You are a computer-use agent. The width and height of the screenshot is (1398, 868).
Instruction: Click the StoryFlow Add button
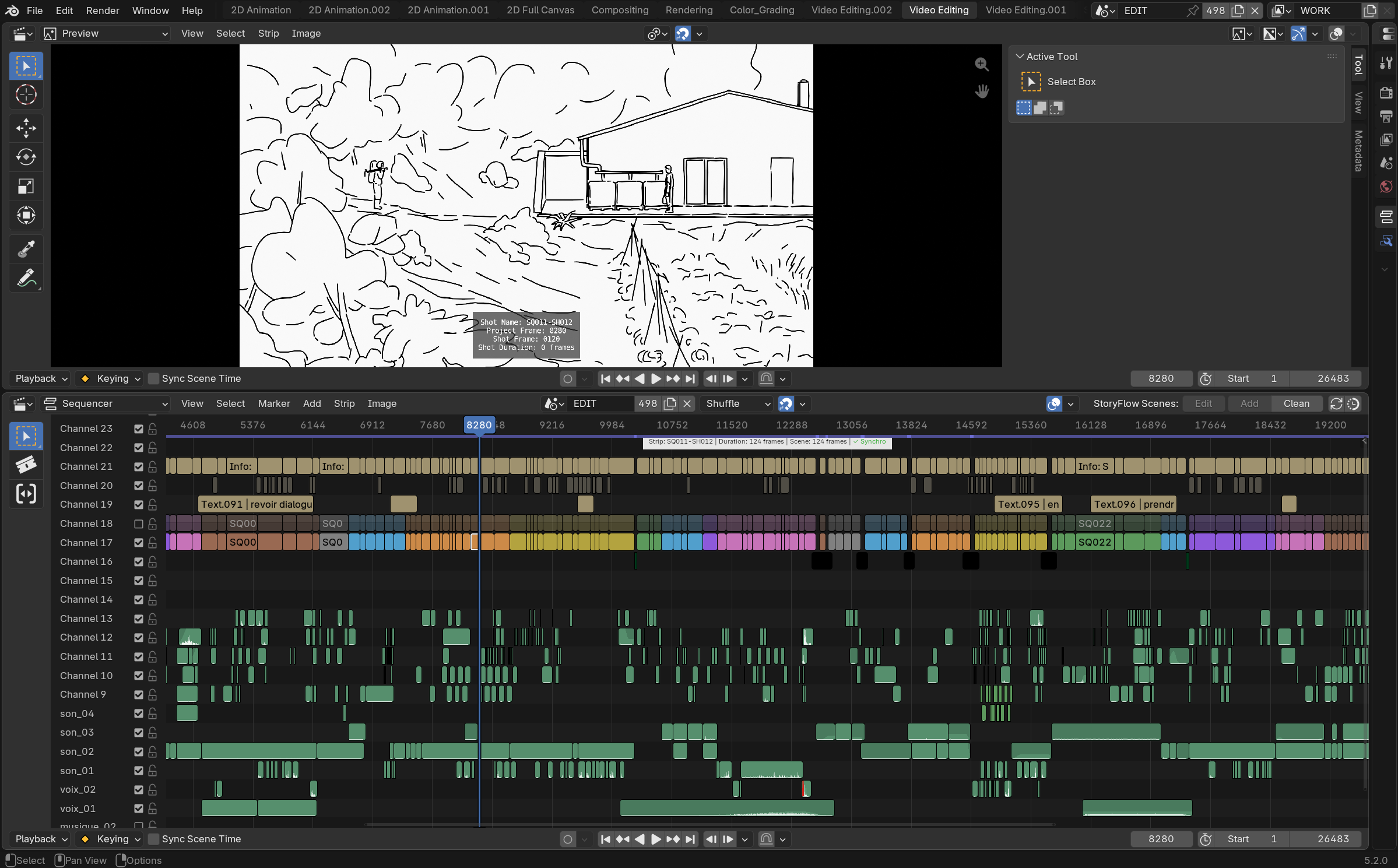click(x=1249, y=404)
